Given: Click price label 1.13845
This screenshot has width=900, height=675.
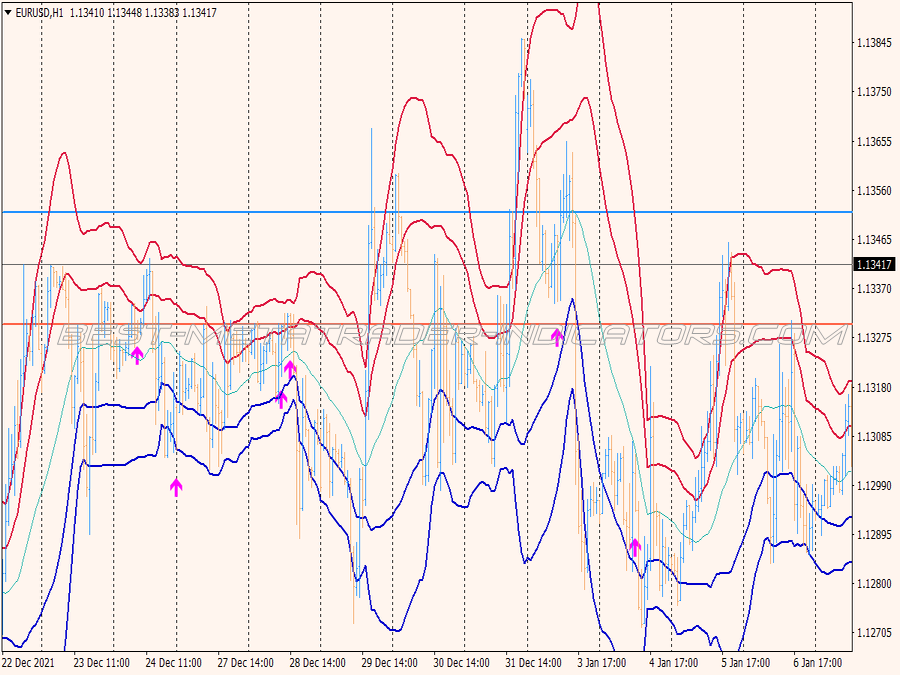Looking at the screenshot, I should coord(874,42).
